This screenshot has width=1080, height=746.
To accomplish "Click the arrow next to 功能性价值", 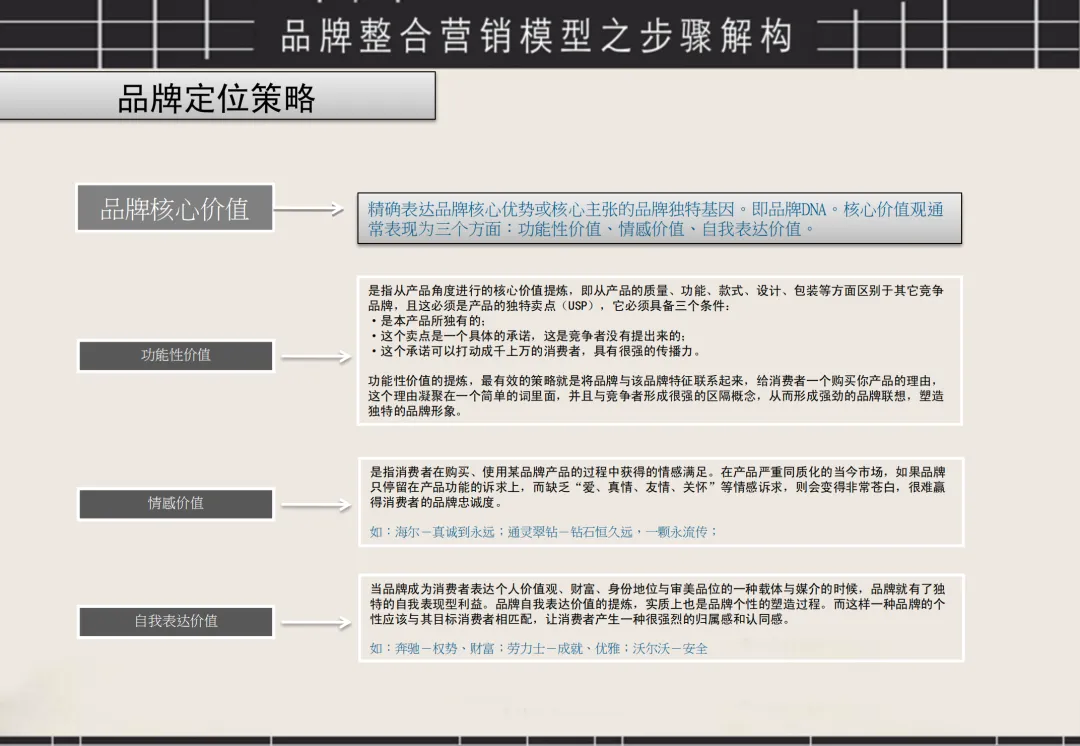I will [315, 355].
